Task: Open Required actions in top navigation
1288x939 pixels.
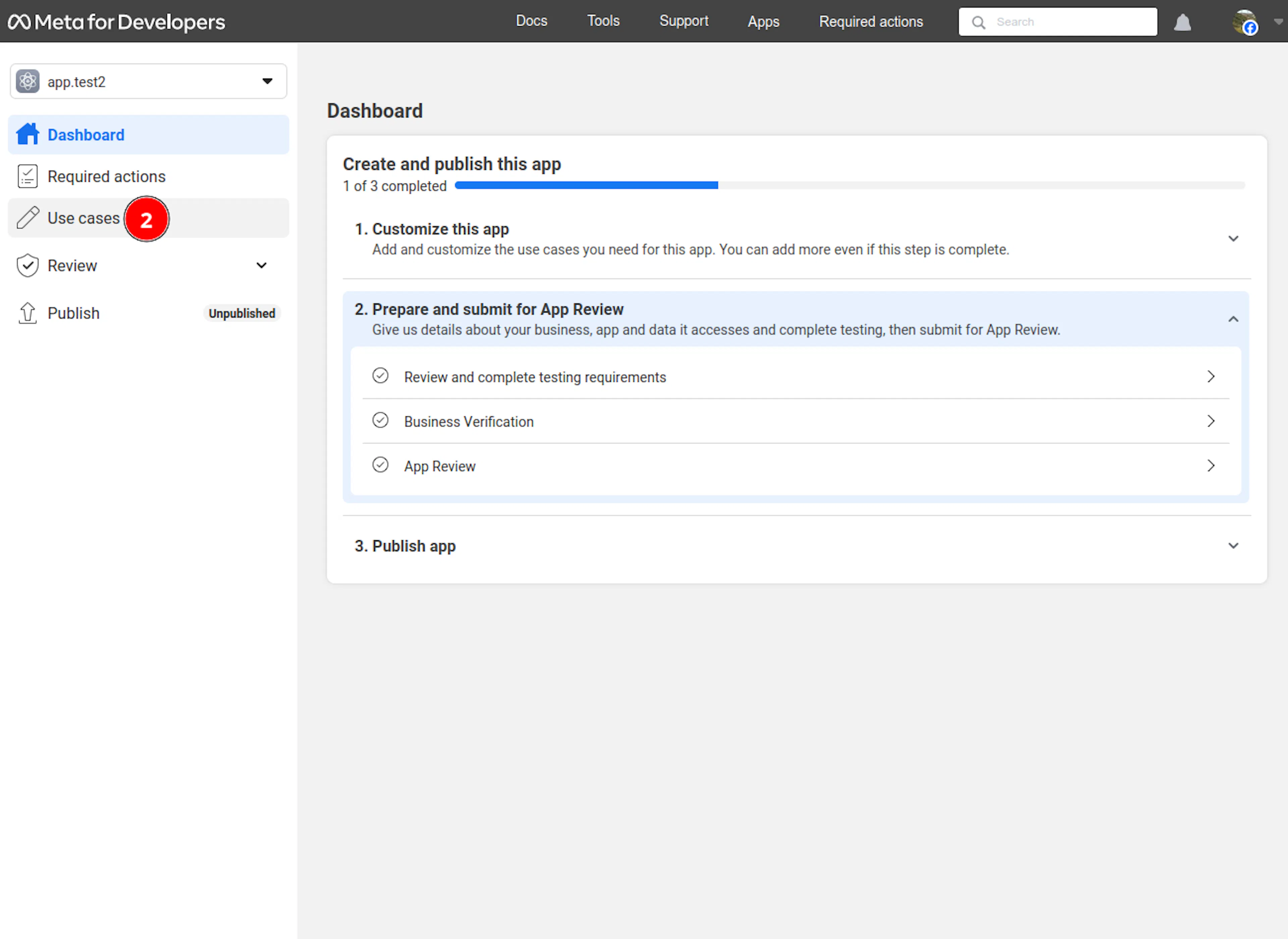Action: (x=871, y=21)
